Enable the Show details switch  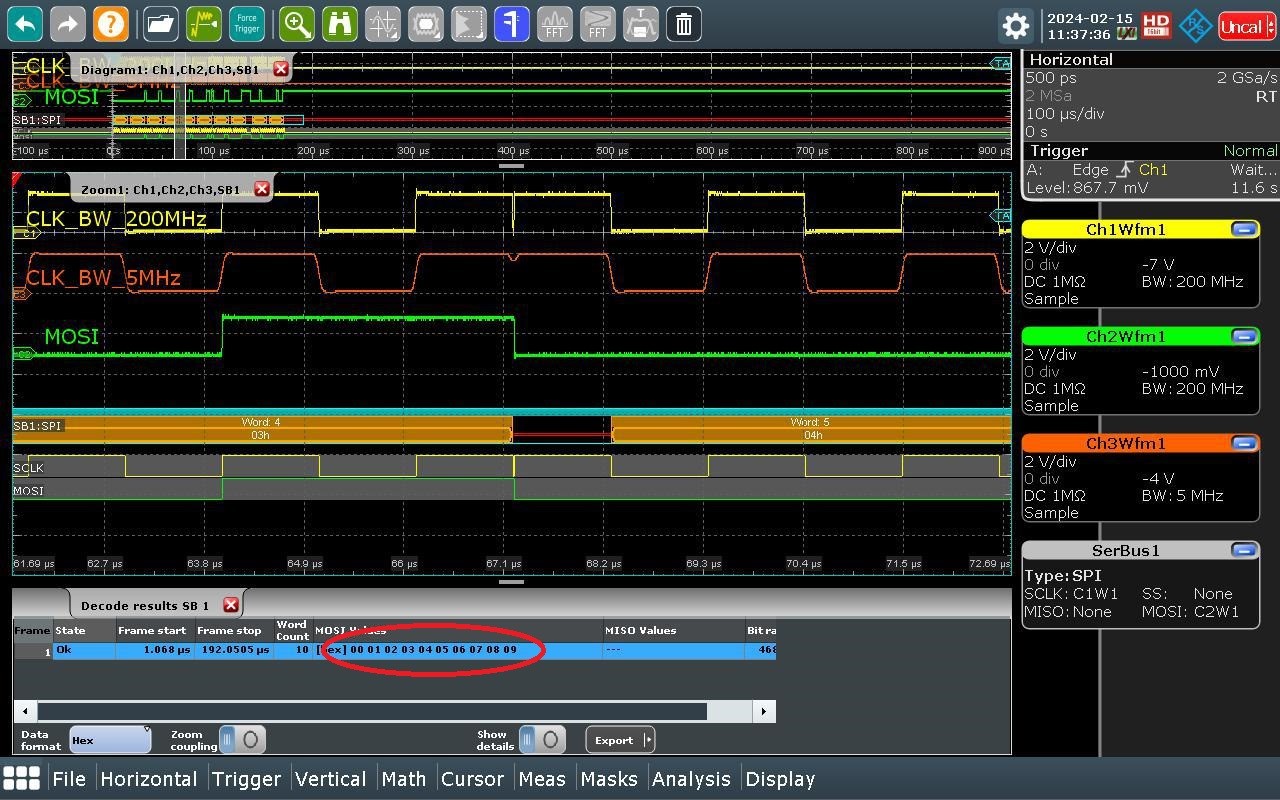tap(543, 739)
